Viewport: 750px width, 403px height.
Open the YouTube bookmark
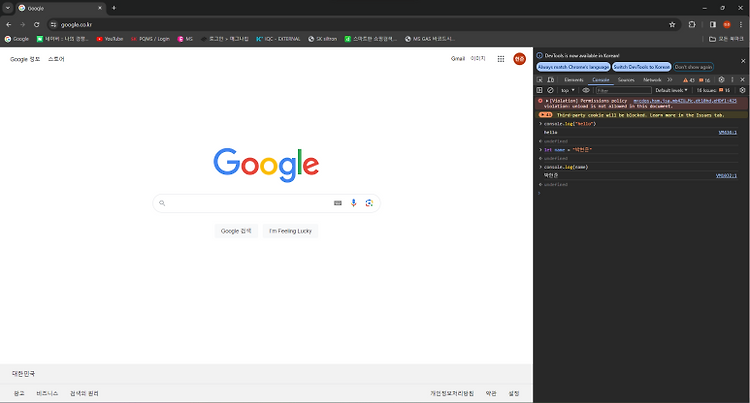[x=110, y=39]
